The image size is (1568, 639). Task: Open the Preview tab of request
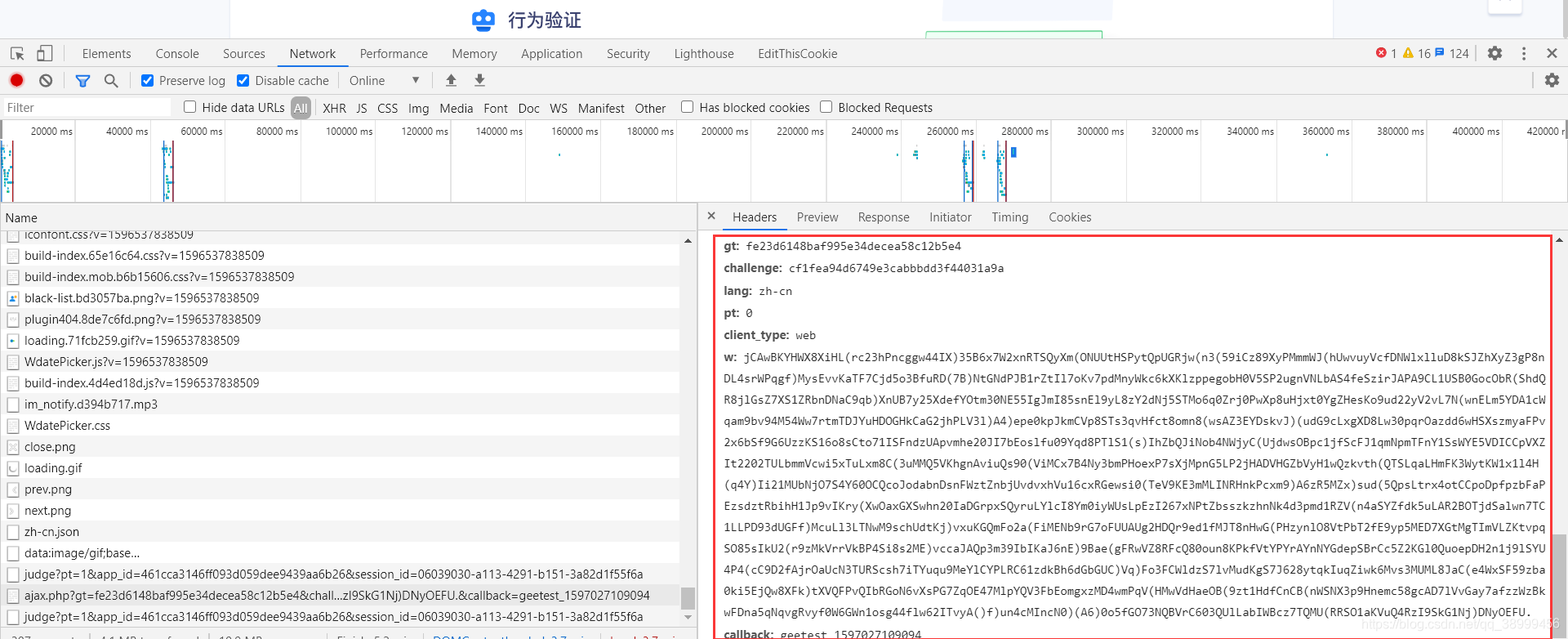[817, 217]
